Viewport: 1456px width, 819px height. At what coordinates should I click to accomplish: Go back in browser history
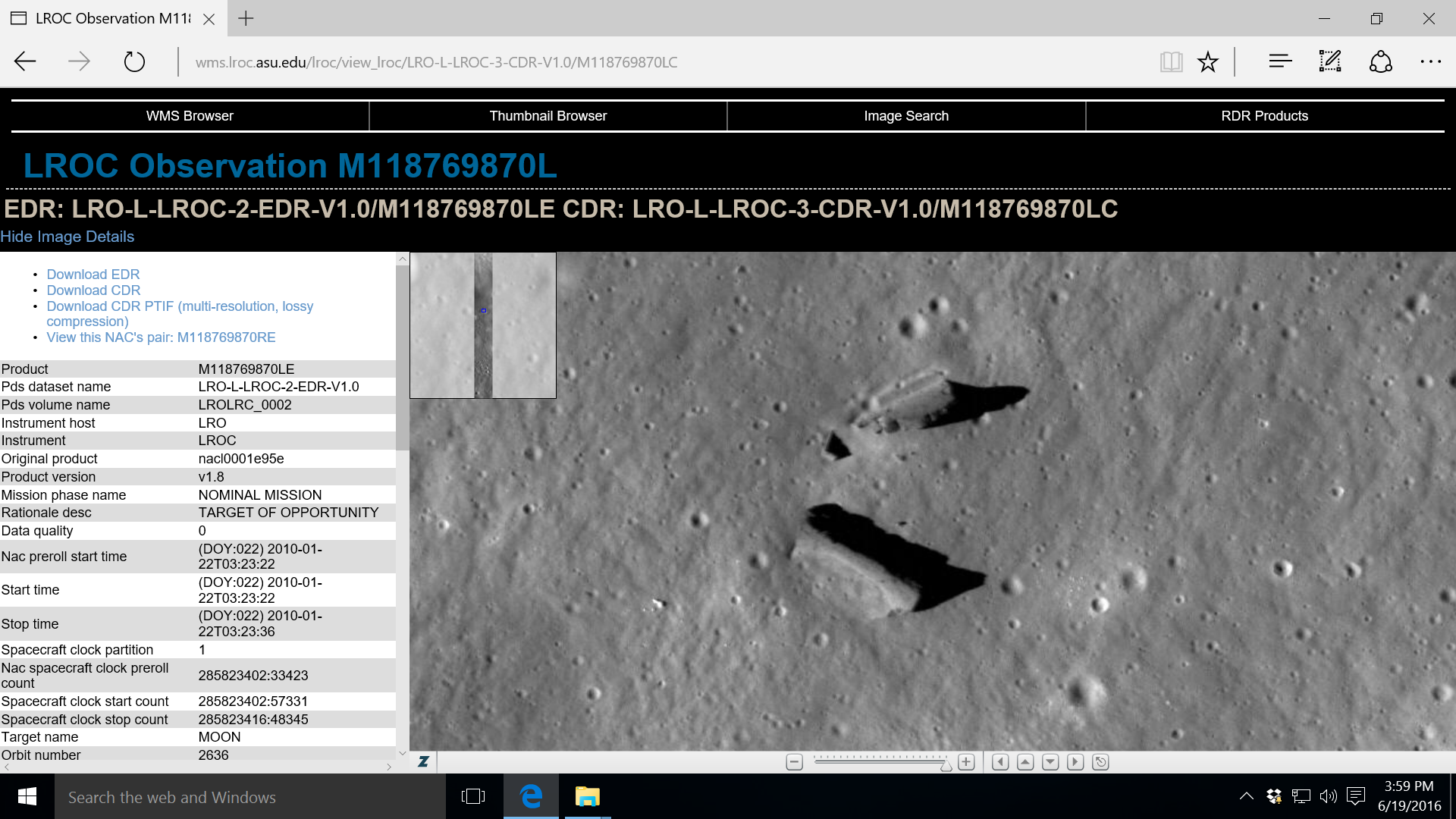click(x=25, y=61)
